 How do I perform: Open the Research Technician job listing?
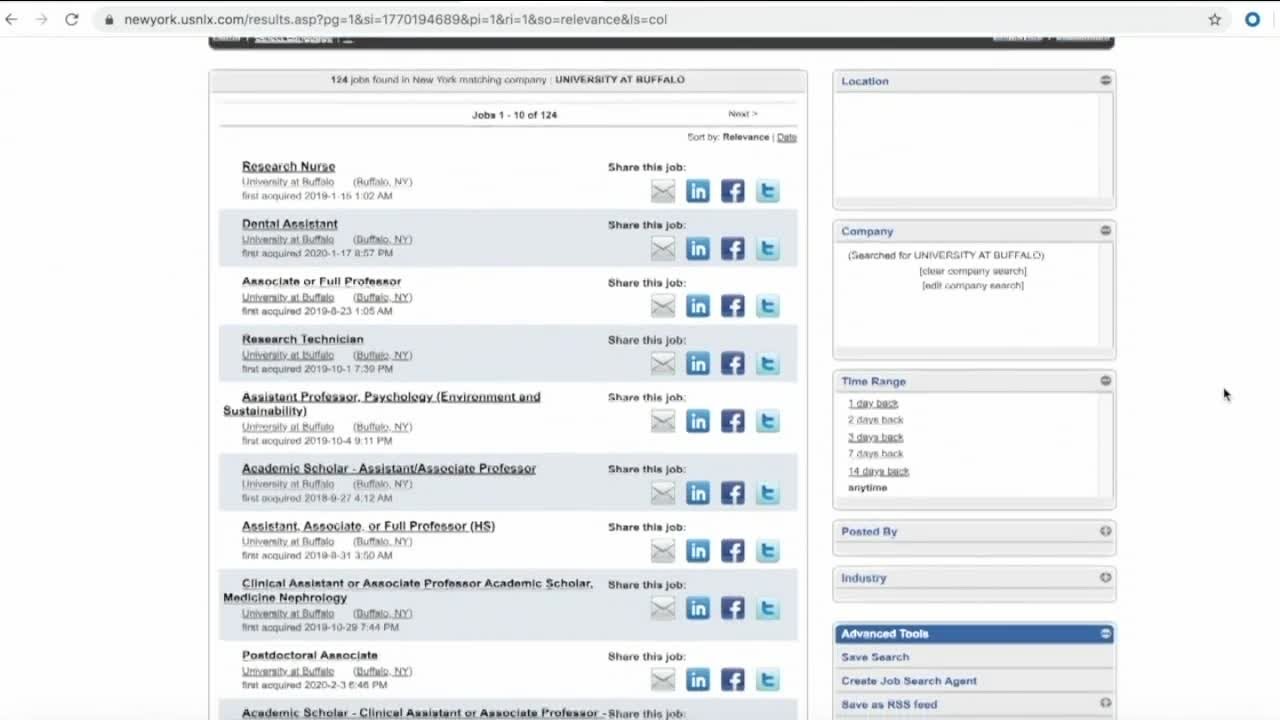(x=303, y=339)
